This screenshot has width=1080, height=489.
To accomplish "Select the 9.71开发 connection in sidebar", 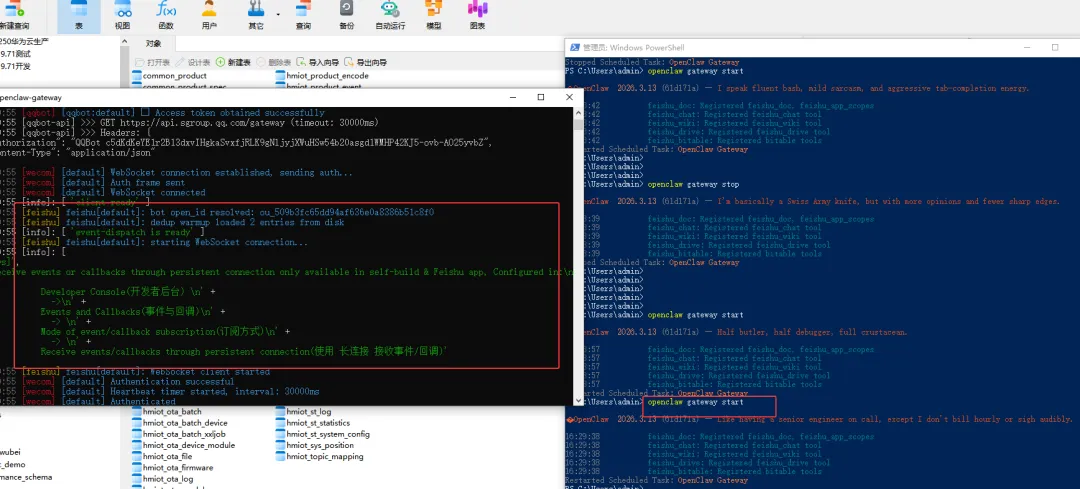I will (x=15, y=66).
